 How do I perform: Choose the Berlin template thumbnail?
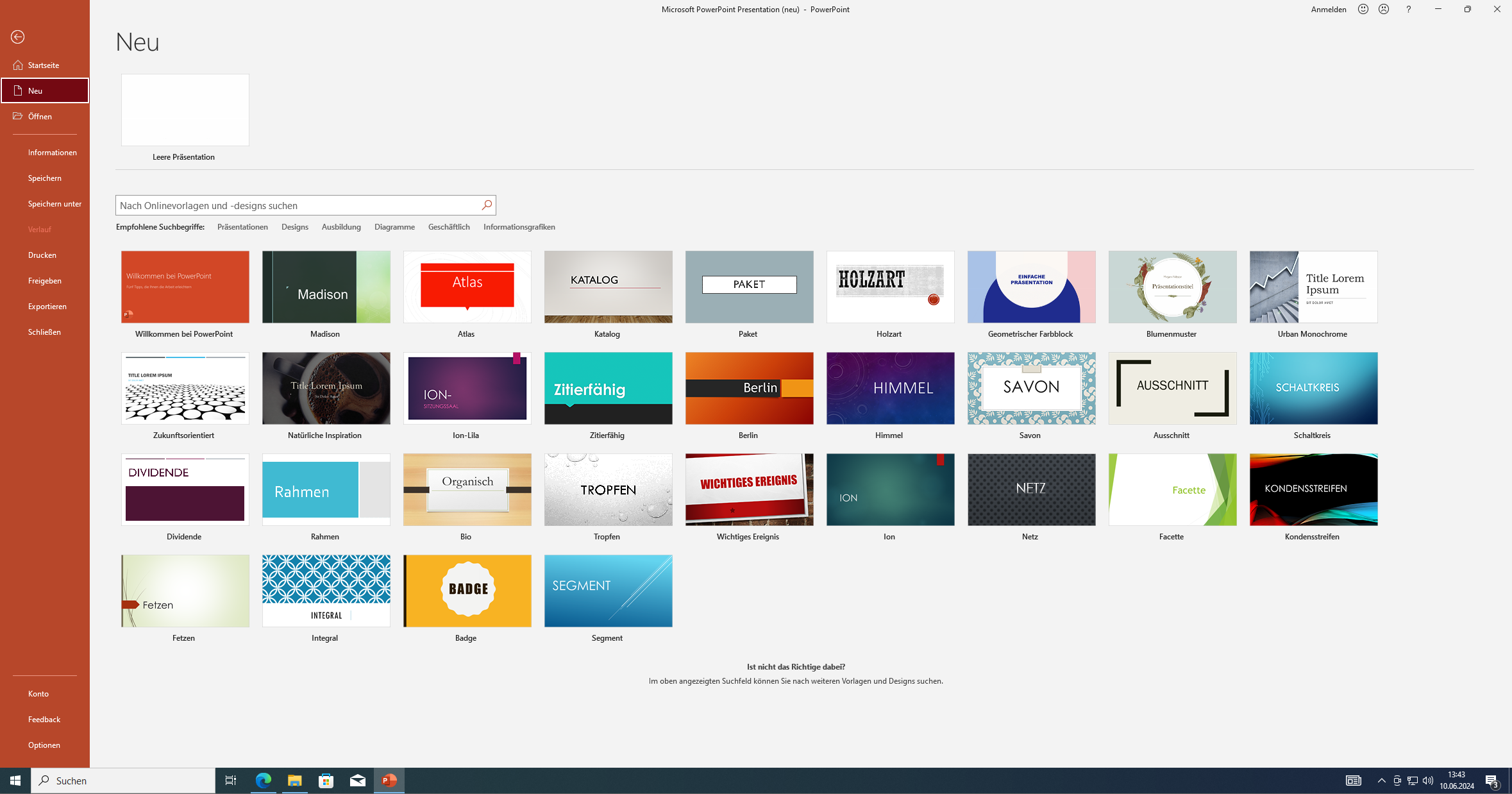pos(749,388)
